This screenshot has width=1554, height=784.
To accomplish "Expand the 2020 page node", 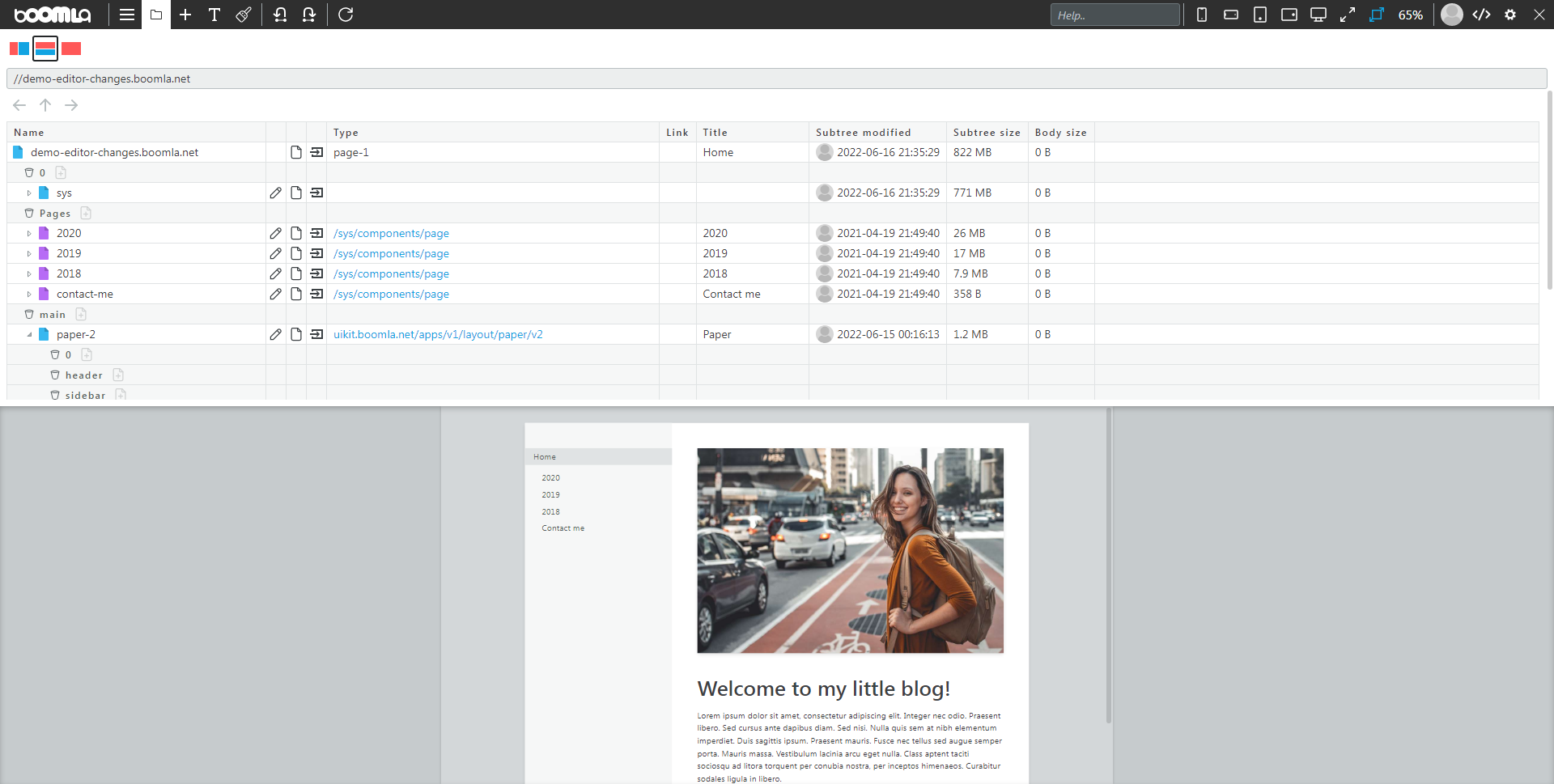I will click(x=29, y=233).
